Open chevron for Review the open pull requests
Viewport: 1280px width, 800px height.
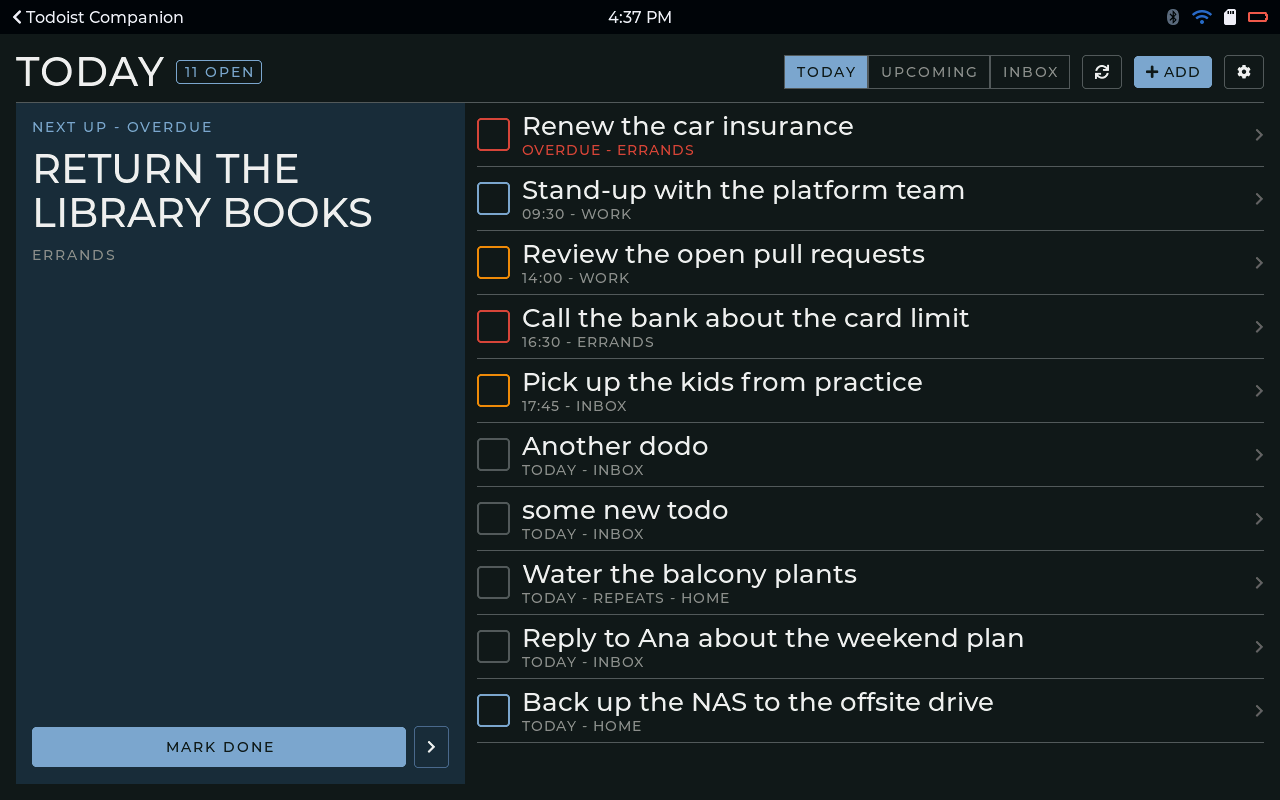pos(1259,263)
